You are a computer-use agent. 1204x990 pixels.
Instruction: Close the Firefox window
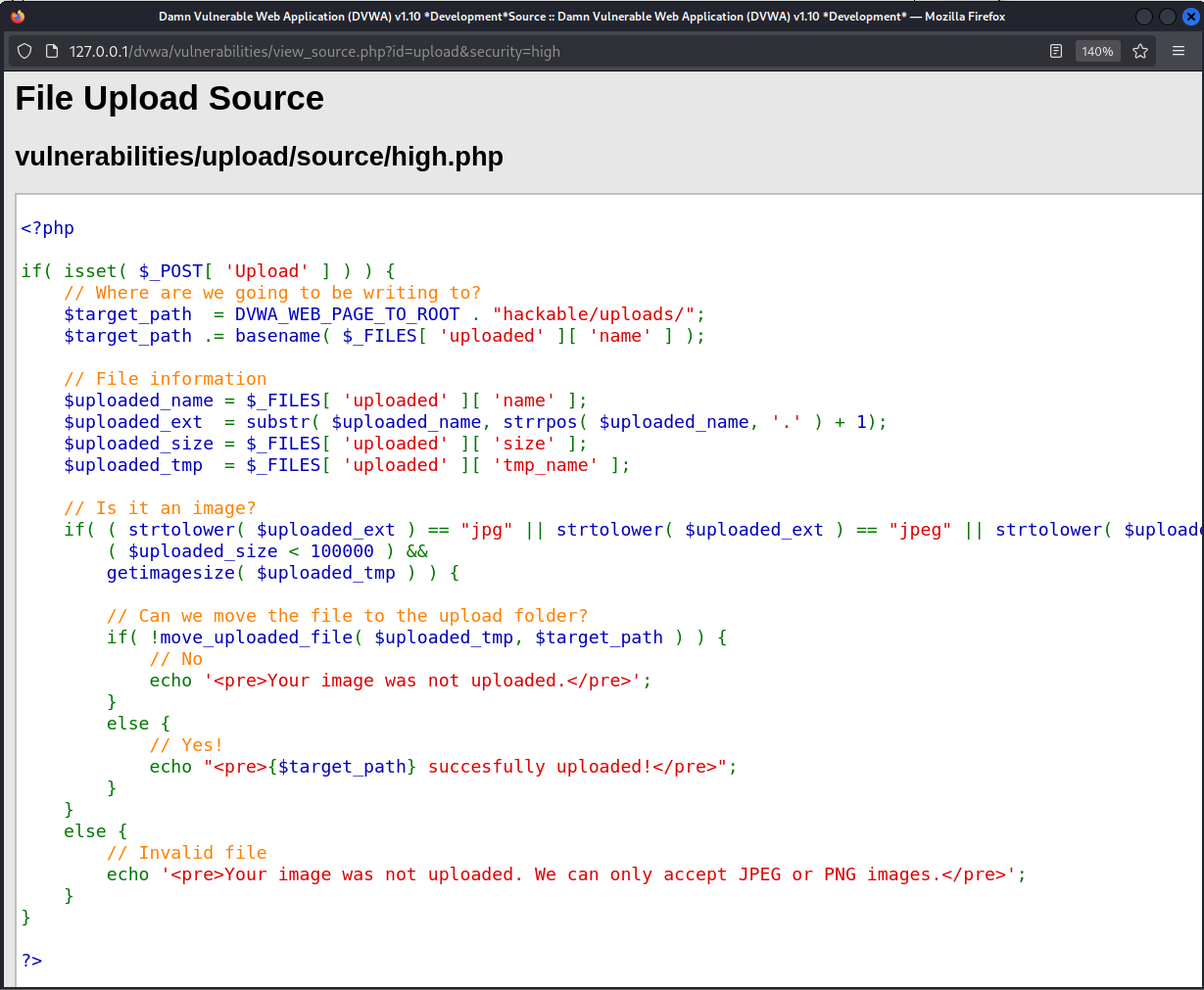(x=1191, y=16)
